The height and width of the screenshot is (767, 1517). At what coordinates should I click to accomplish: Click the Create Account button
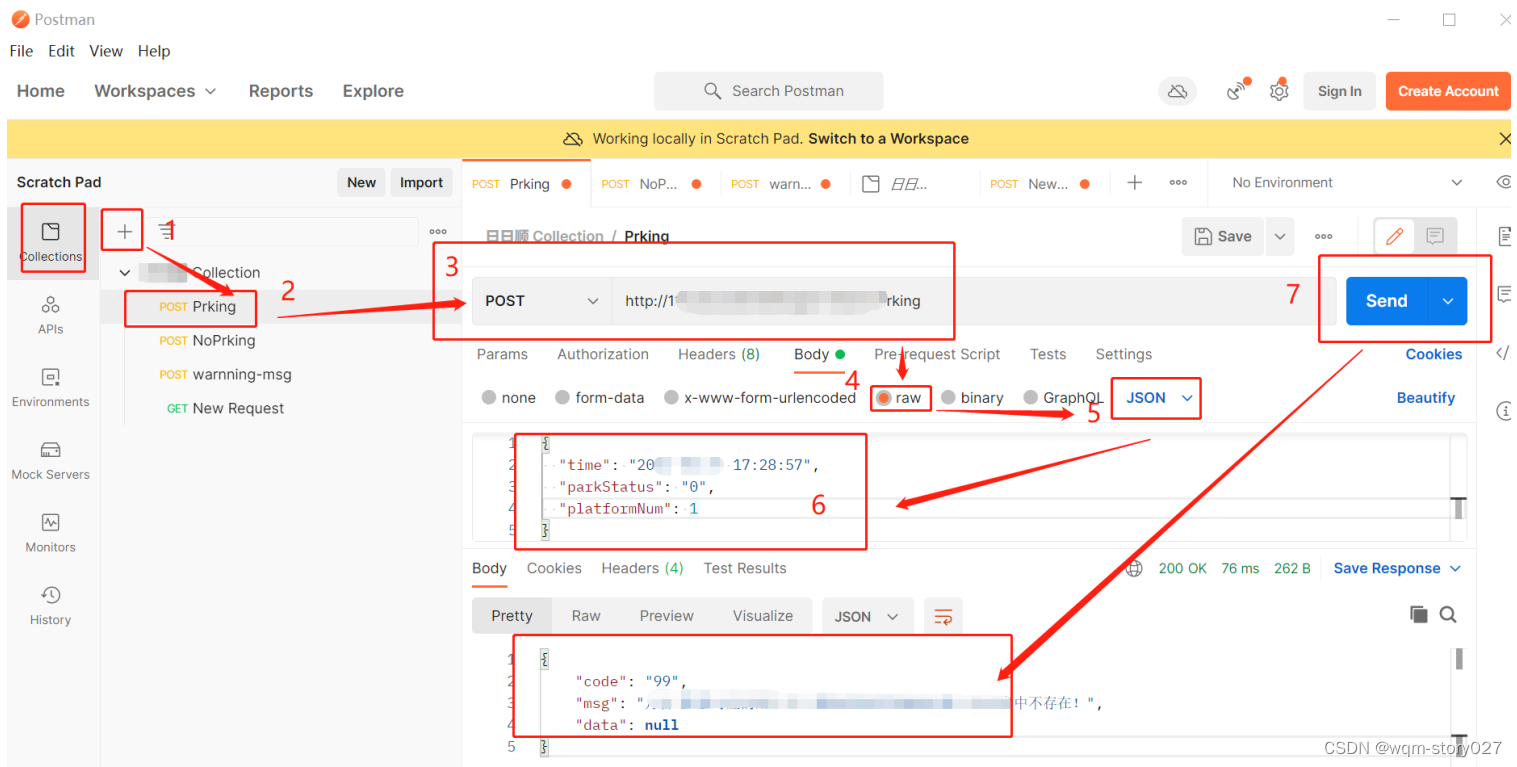[1448, 91]
